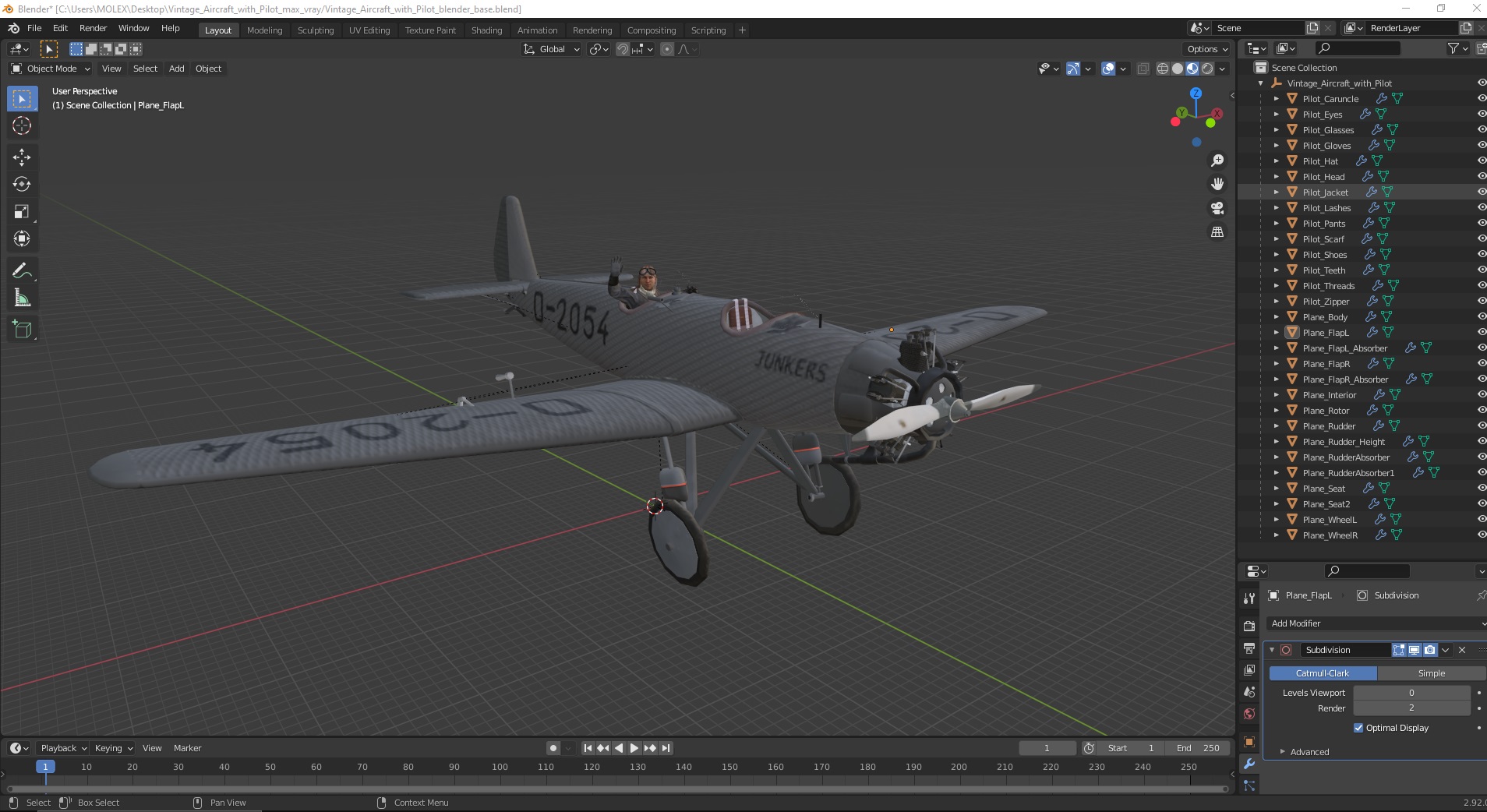Click the End frame 250 field

click(x=1198, y=748)
